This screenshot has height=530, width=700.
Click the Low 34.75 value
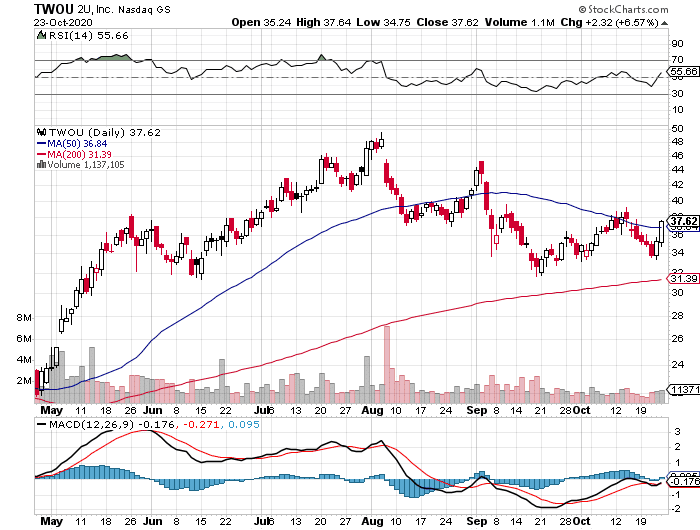pyautogui.click(x=383, y=22)
